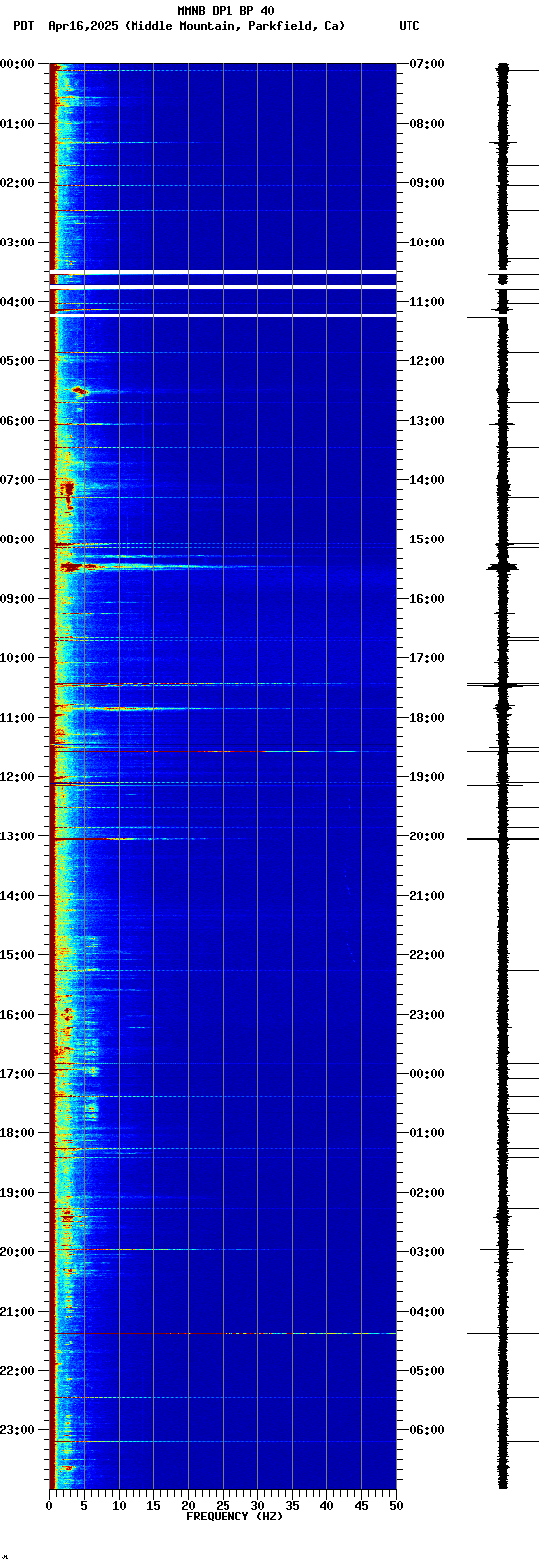Select the 13:00 PDT time label
The image size is (546, 1568).
click(x=17, y=836)
